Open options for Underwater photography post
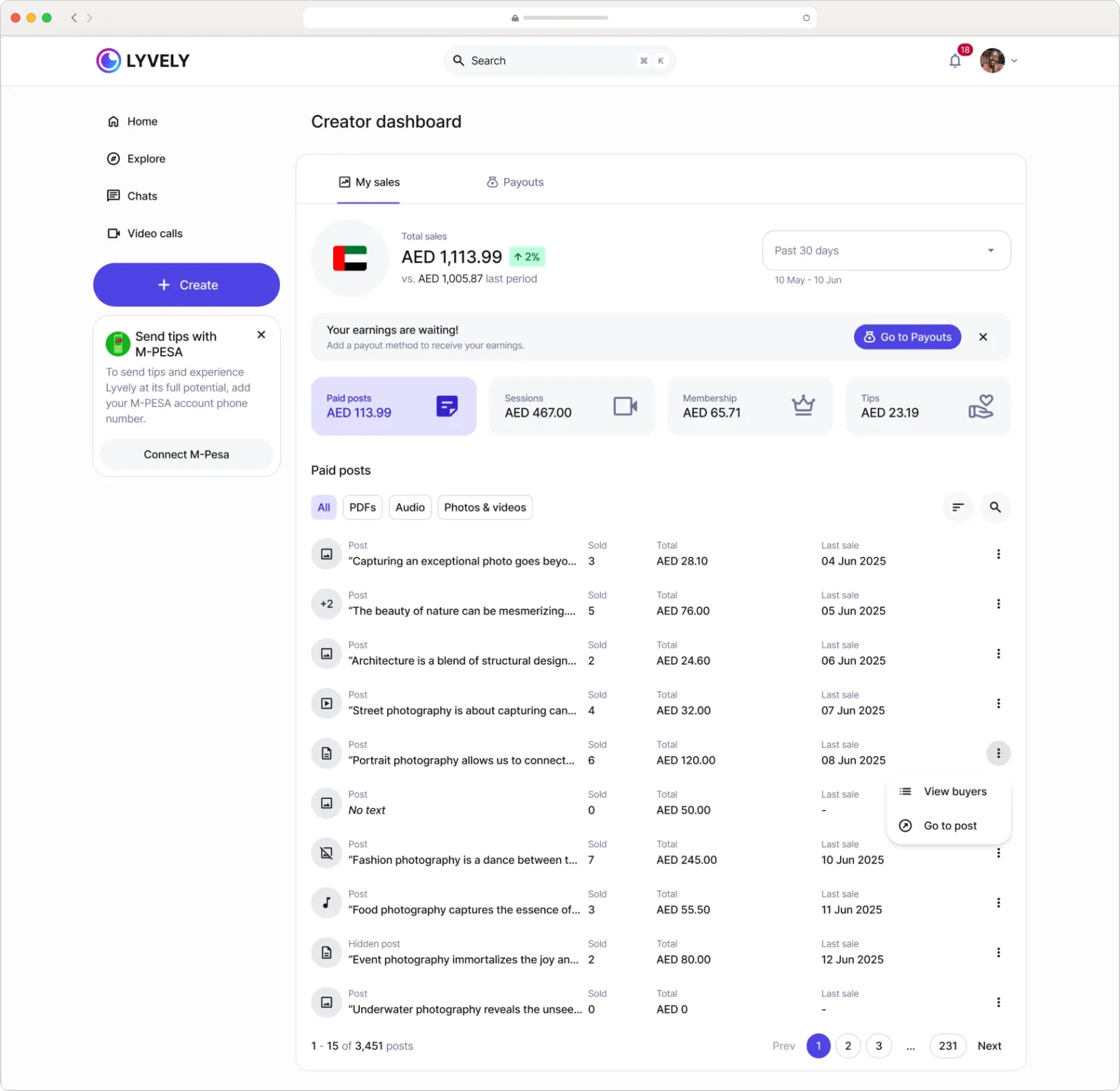Viewport: 1120px width, 1091px height. coord(998,1002)
